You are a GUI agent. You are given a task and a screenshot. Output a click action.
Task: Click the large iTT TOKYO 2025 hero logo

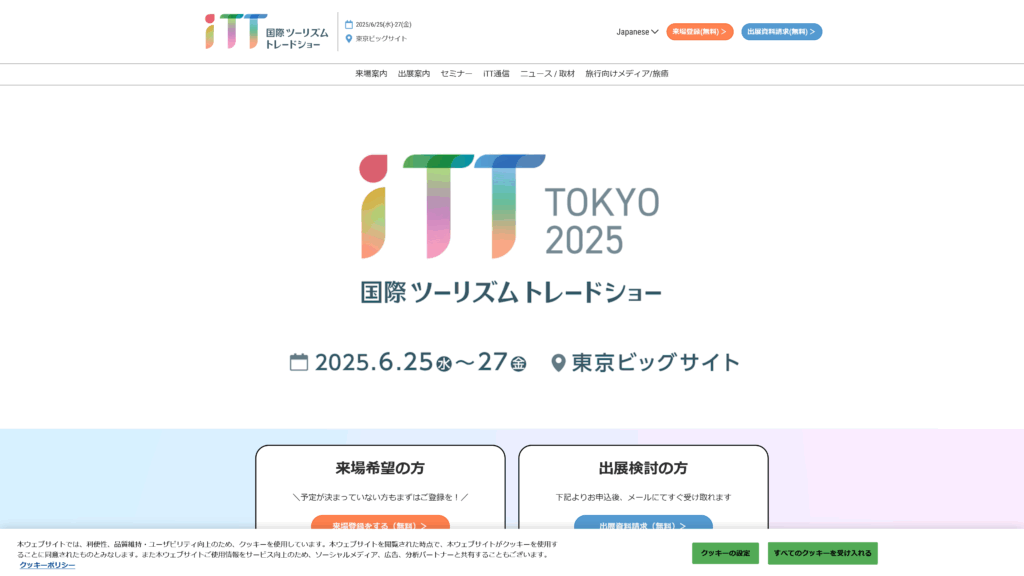[x=510, y=206]
